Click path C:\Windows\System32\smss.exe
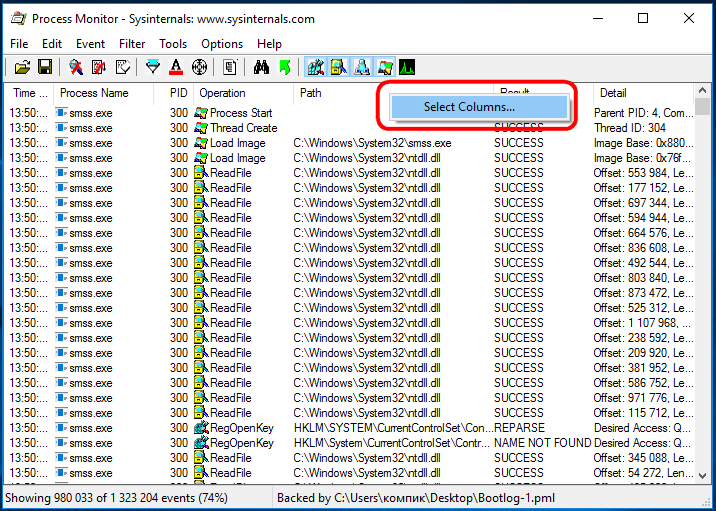Image resolution: width=716 pixels, height=511 pixels. (x=372, y=143)
